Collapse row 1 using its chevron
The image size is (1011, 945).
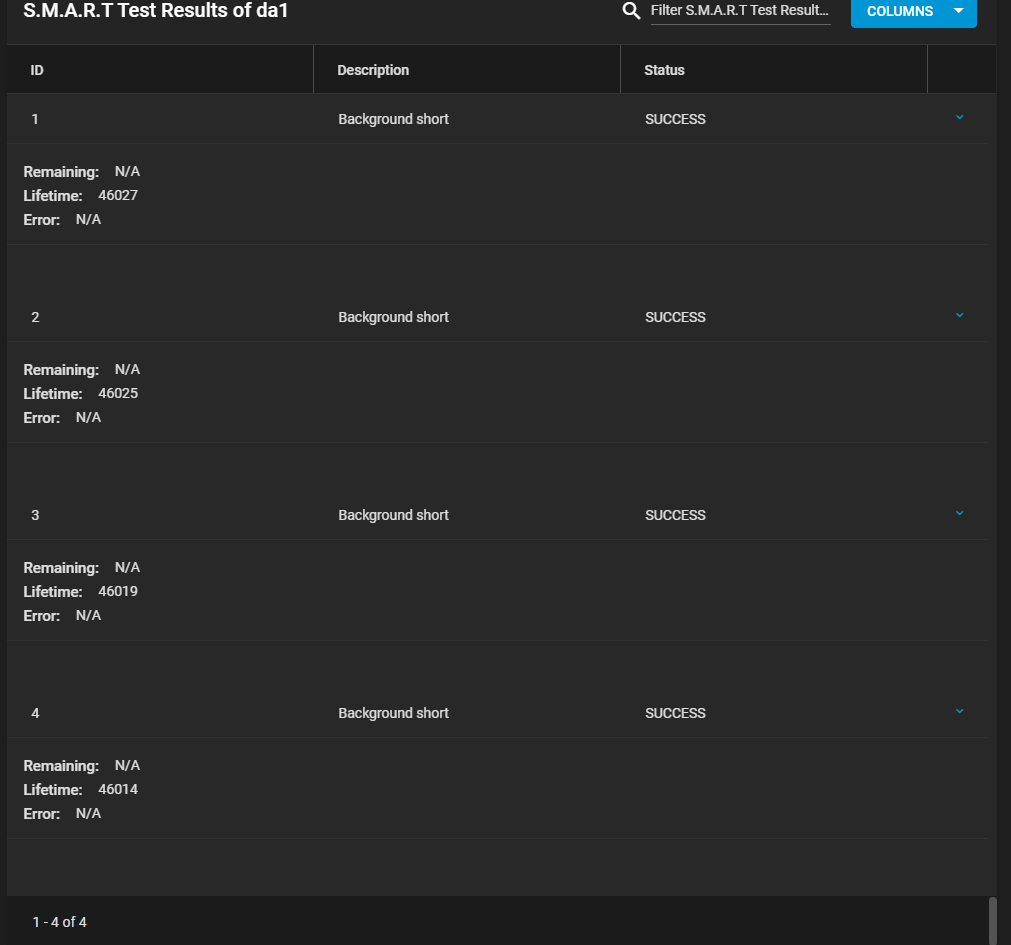point(959,118)
